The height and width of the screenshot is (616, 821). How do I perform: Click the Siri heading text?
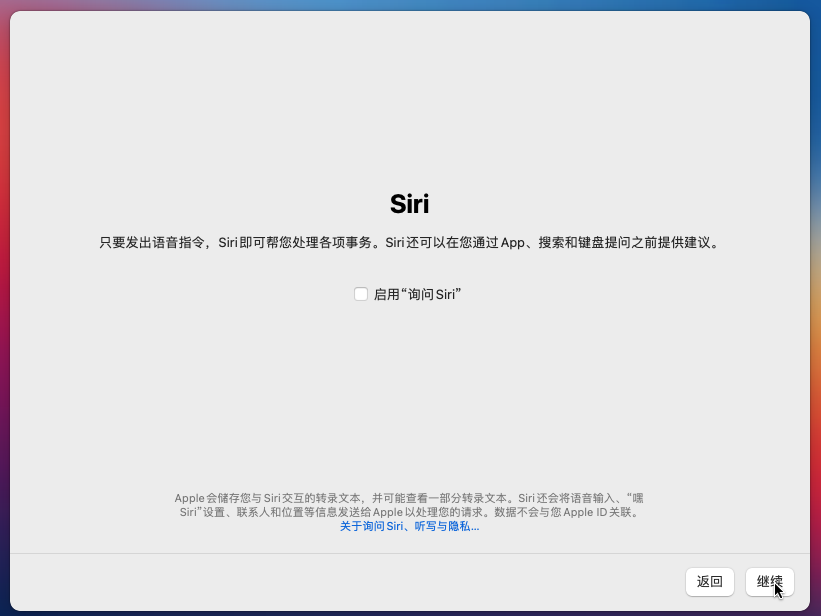409,204
